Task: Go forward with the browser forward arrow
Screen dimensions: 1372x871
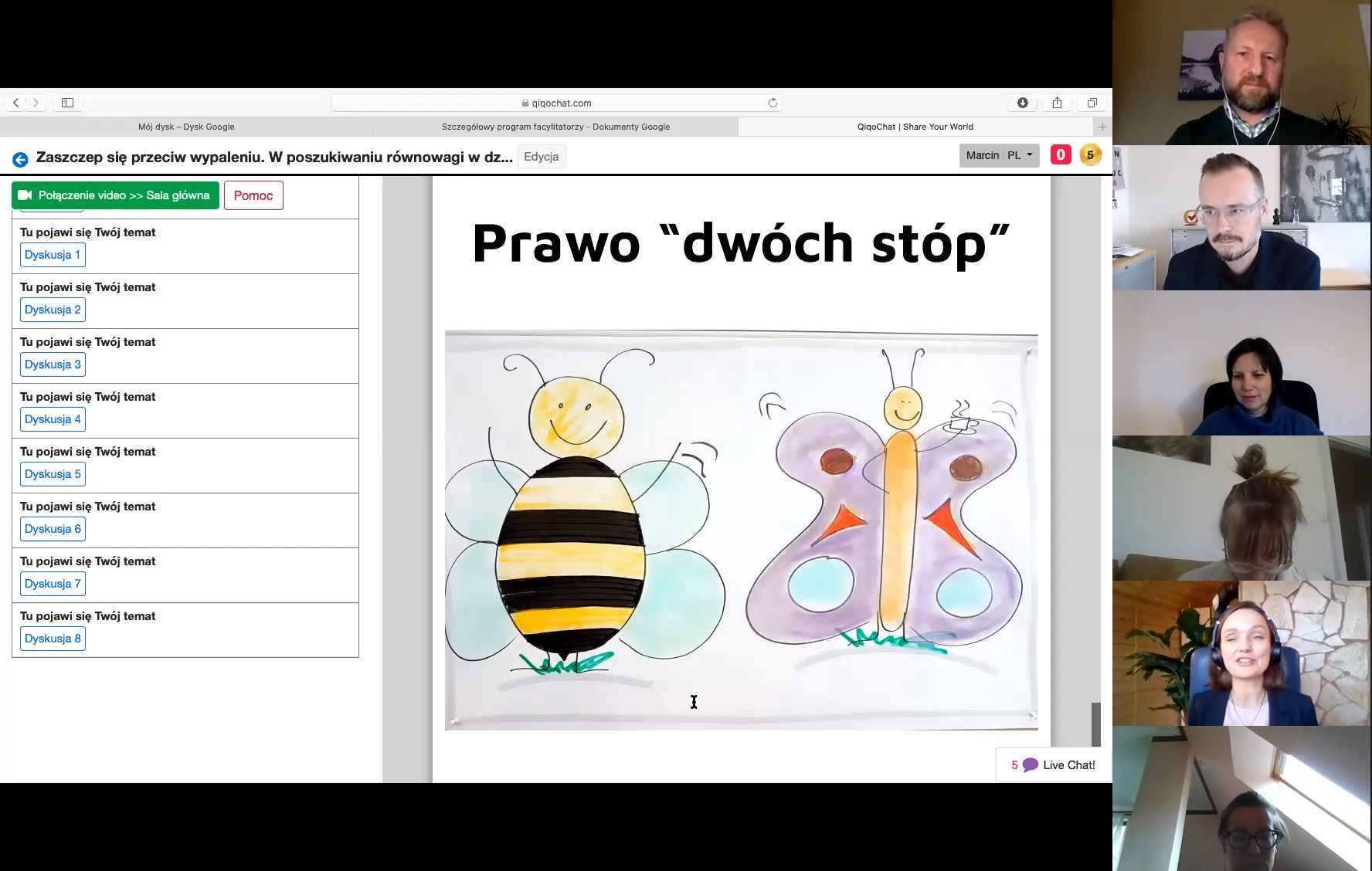Action: [36, 103]
